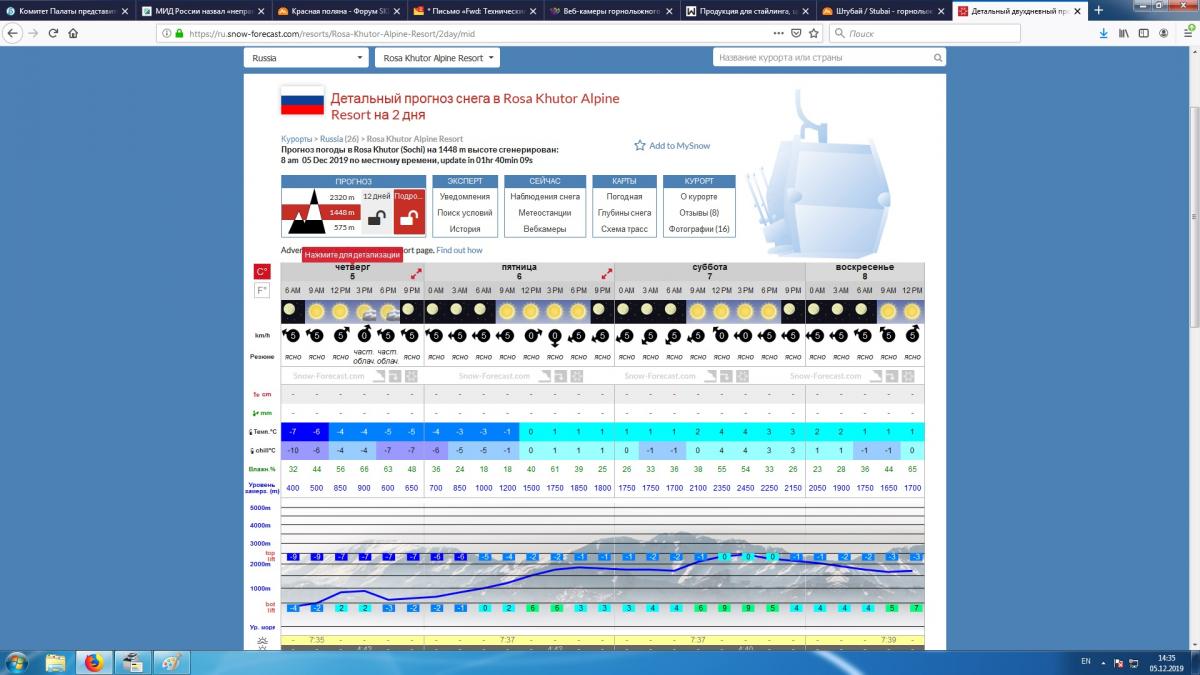Open the Отзывы (8) link
Viewport: 1200px width, 675px height.
click(699, 213)
